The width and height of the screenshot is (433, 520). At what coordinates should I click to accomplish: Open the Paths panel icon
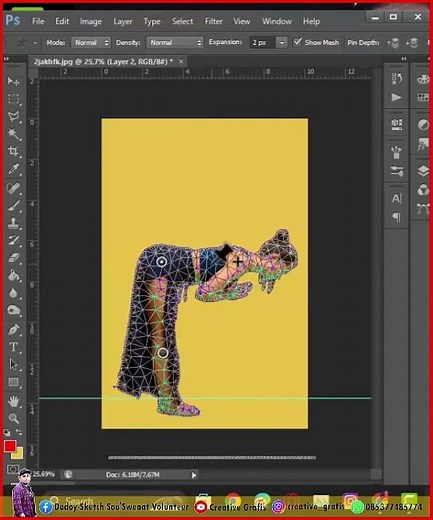click(423, 209)
